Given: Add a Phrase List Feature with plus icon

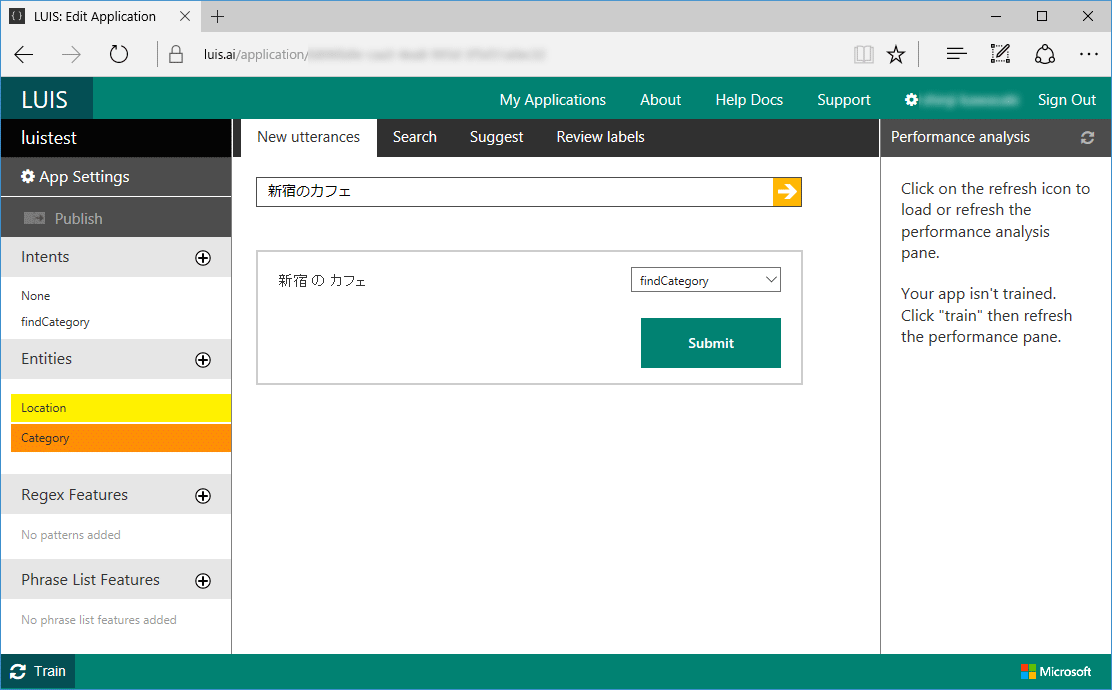Looking at the screenshot, I should pyautogui.click(x=203, y=581).
